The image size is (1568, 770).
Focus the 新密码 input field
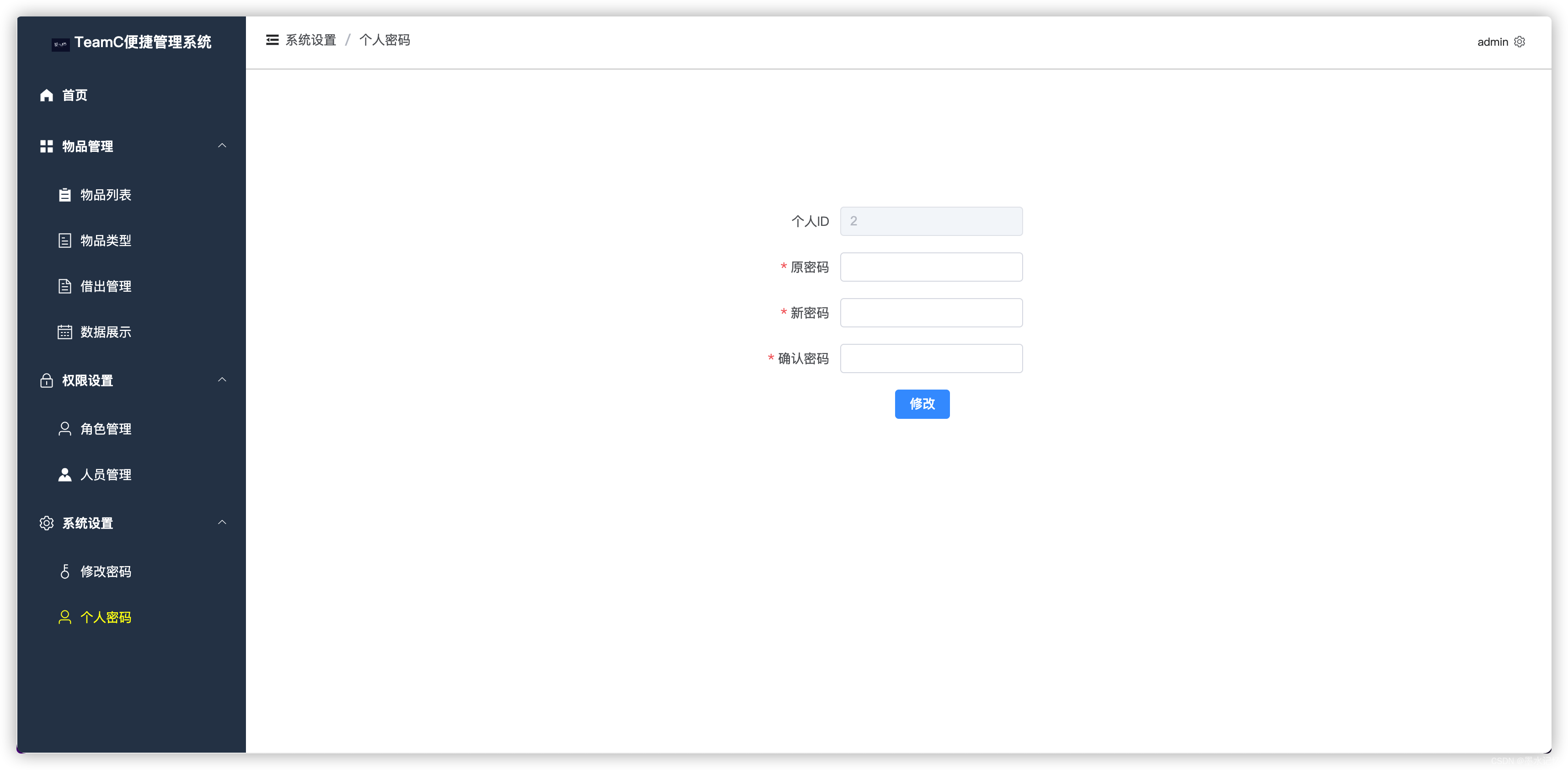click(x=931, y=313)
